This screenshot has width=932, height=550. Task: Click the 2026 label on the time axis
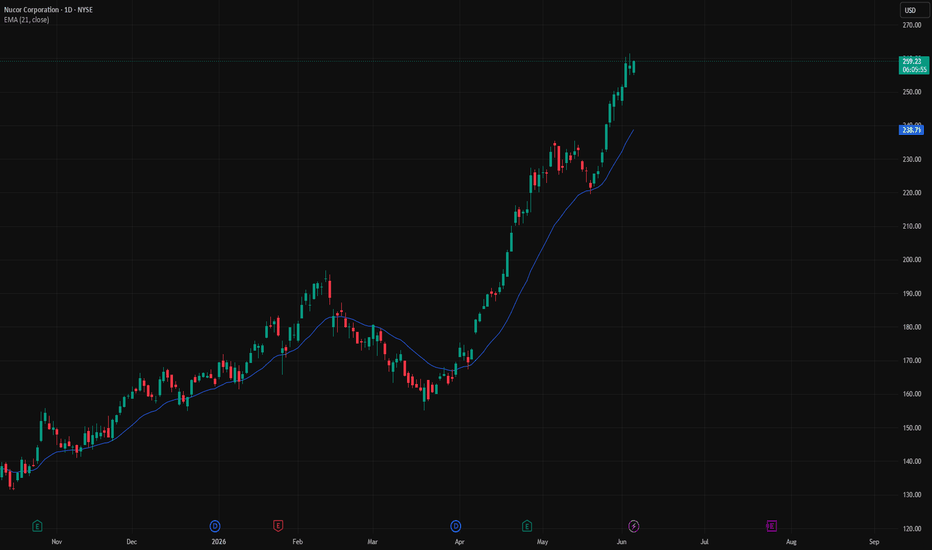[219, 542]
